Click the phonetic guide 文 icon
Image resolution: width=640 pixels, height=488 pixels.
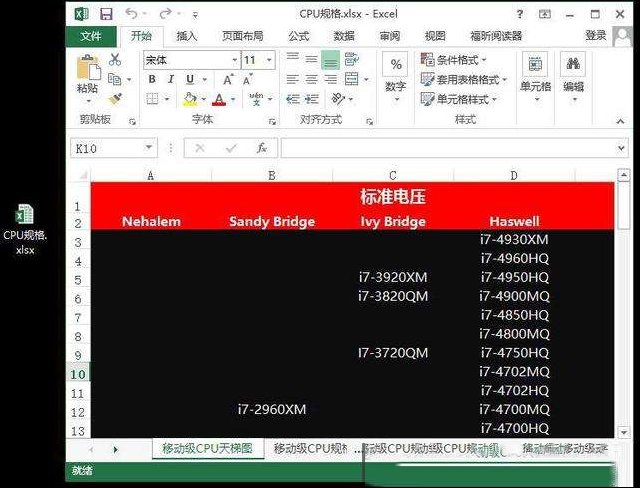(257, 99)
